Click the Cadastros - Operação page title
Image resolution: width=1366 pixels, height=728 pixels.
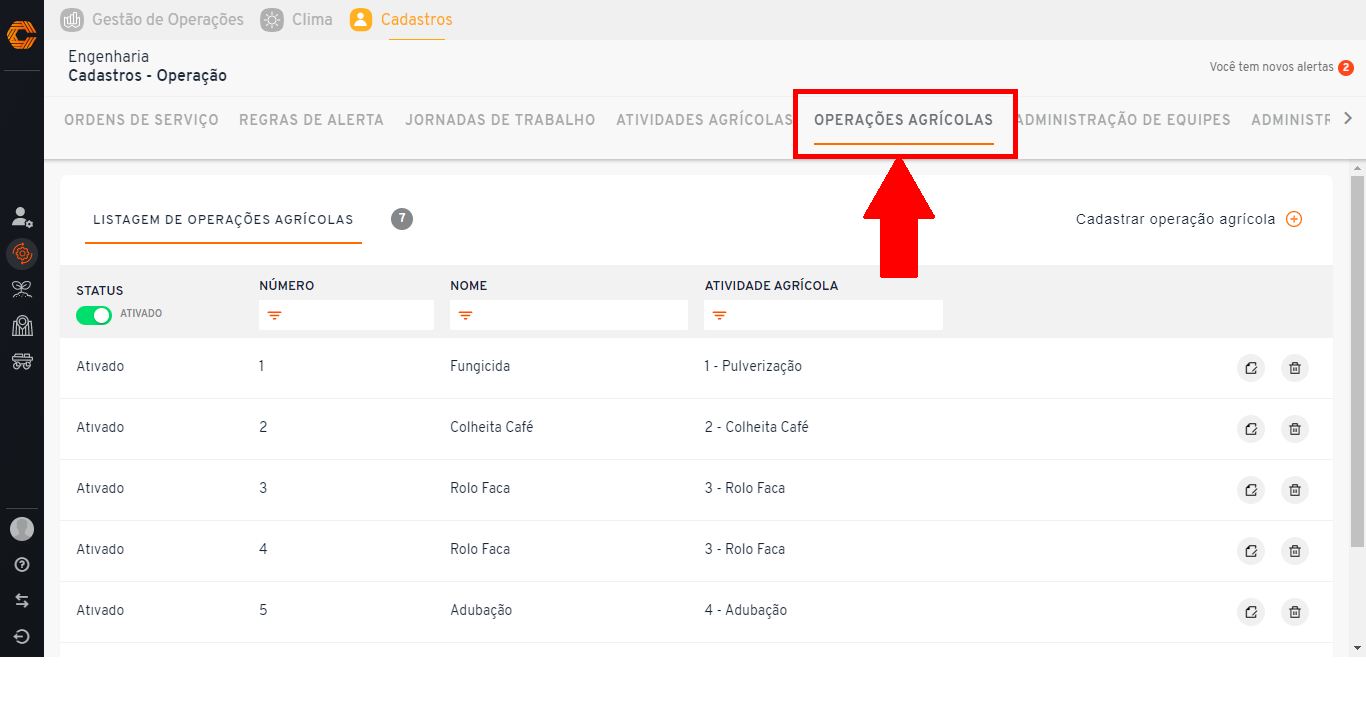coord(147,76)
